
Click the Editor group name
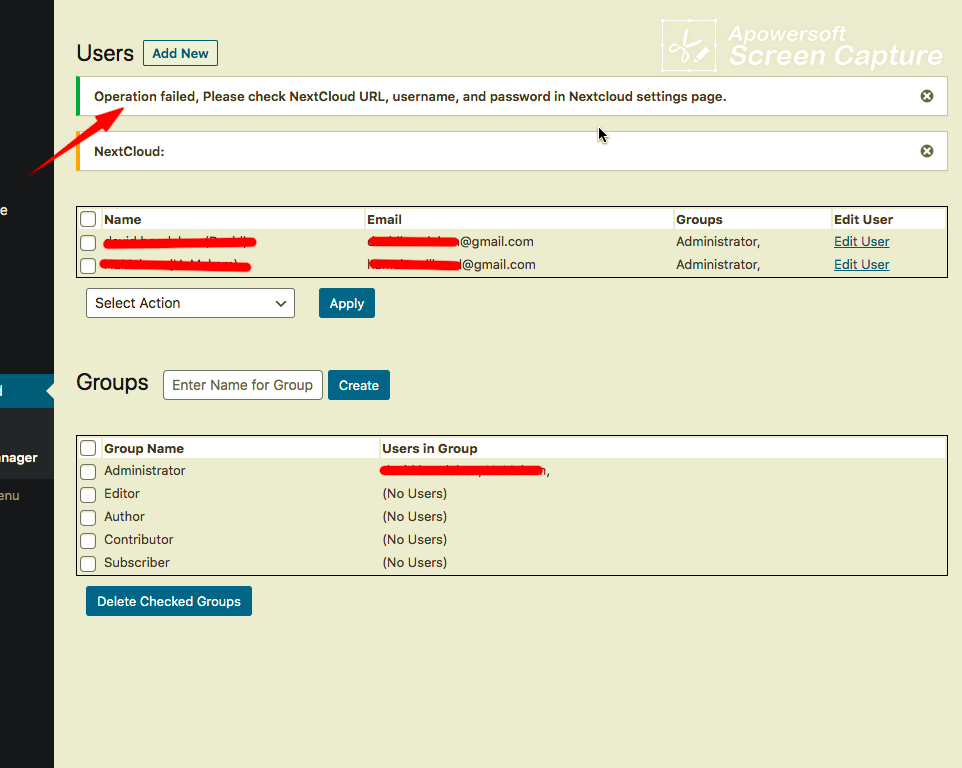[121, 493]
